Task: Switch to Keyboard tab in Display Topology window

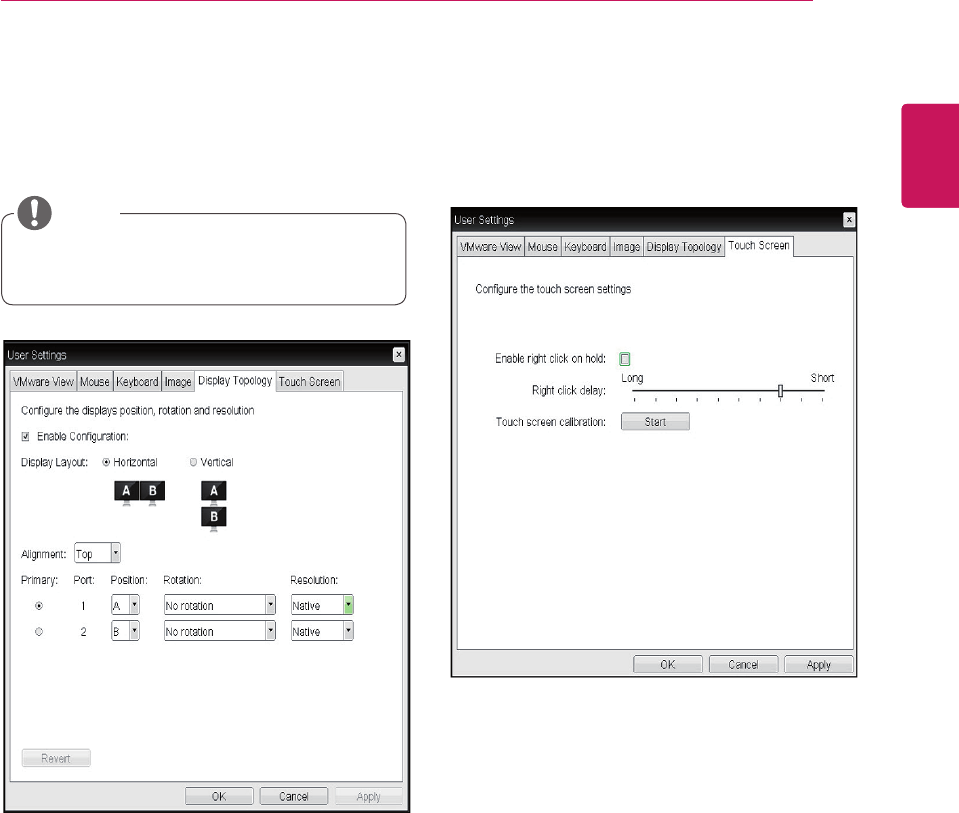Action: tap(137, 382)
